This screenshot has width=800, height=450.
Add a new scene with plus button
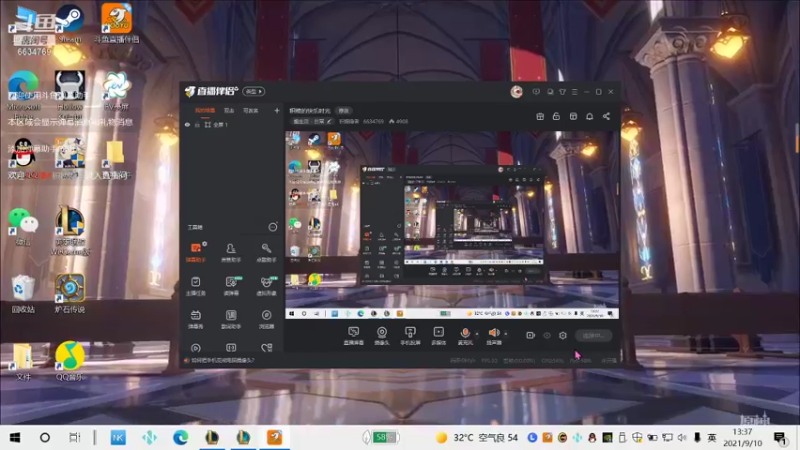click(277, 110)
